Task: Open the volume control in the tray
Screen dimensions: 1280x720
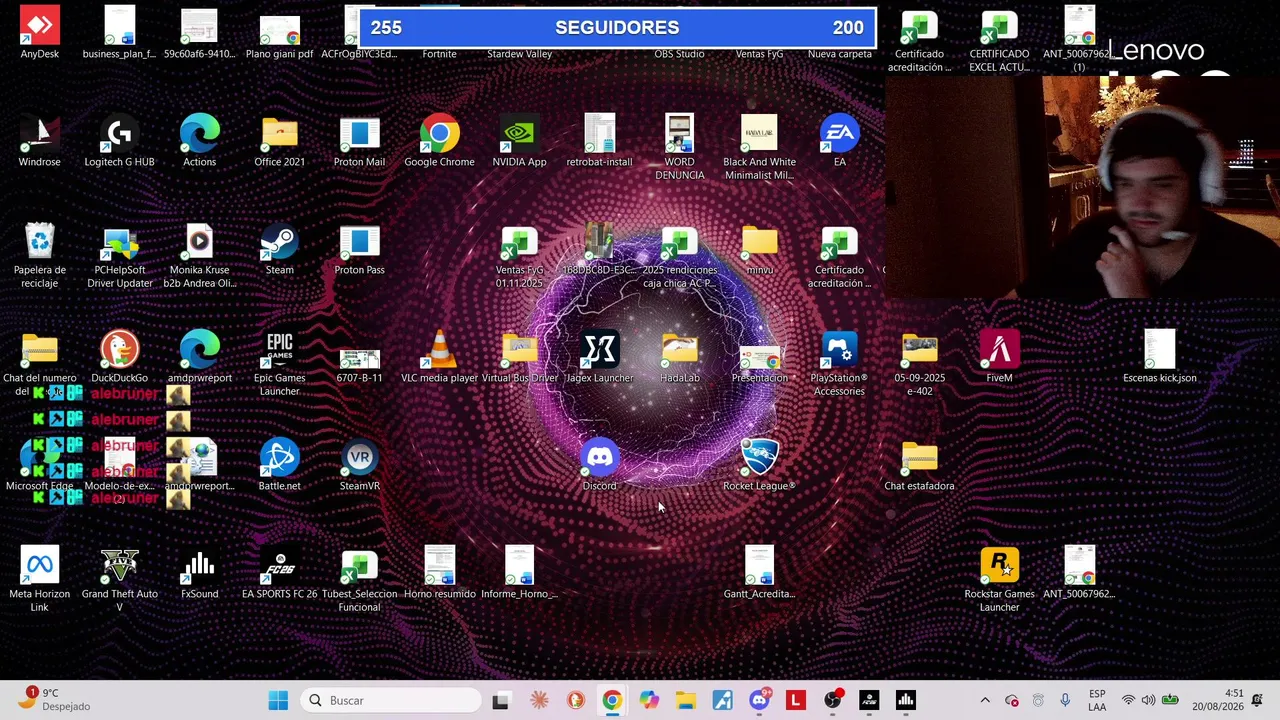Action: tap(1148, 700)
